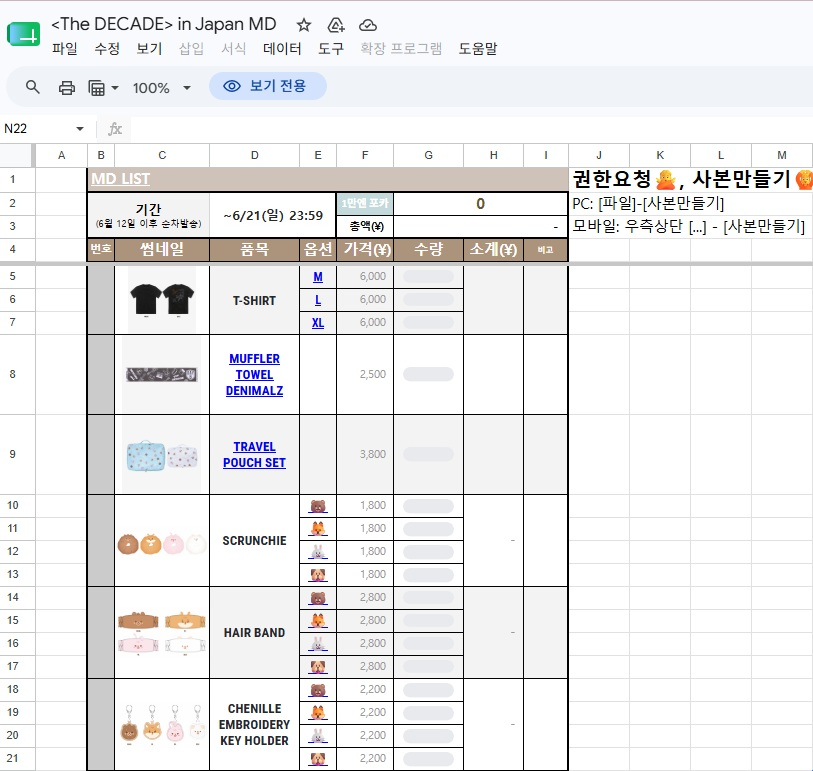This screenshot has width=813, height=771.
Task: Click the hair band thumbnail image
Action: pos(162,634)
